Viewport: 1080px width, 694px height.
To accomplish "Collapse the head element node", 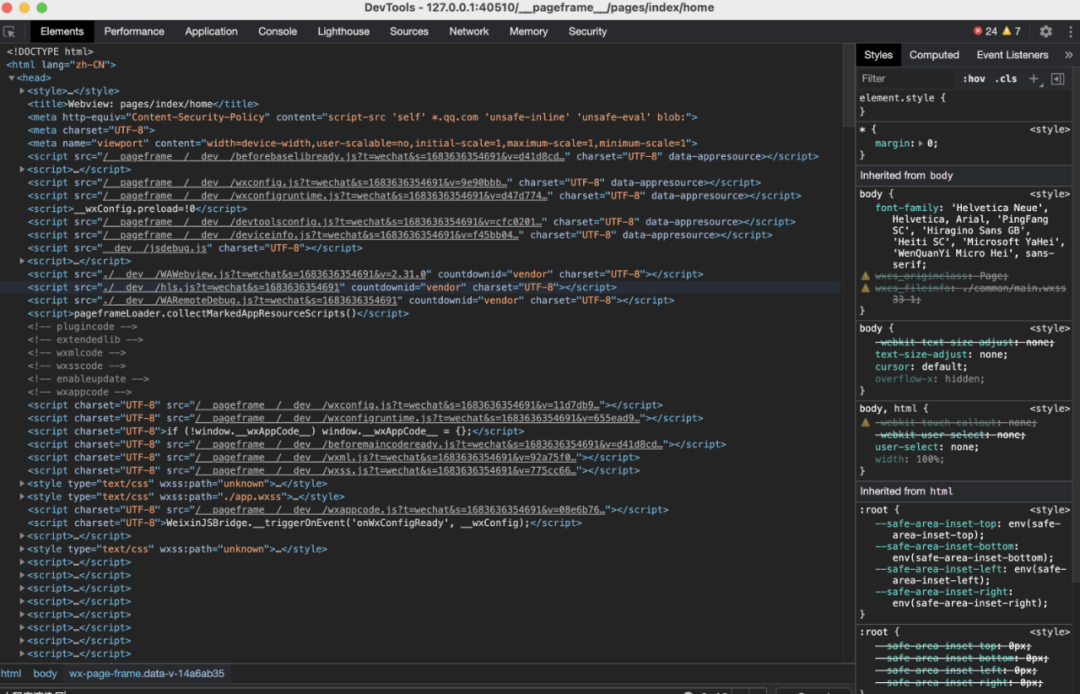I will point(12,78).
